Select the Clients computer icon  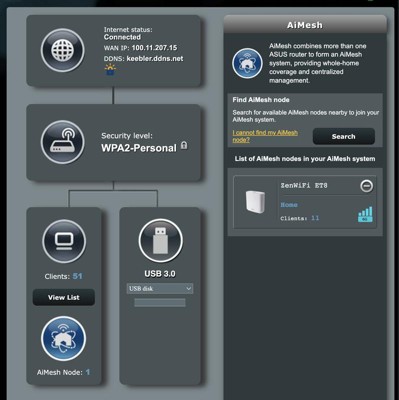point(64,241)
